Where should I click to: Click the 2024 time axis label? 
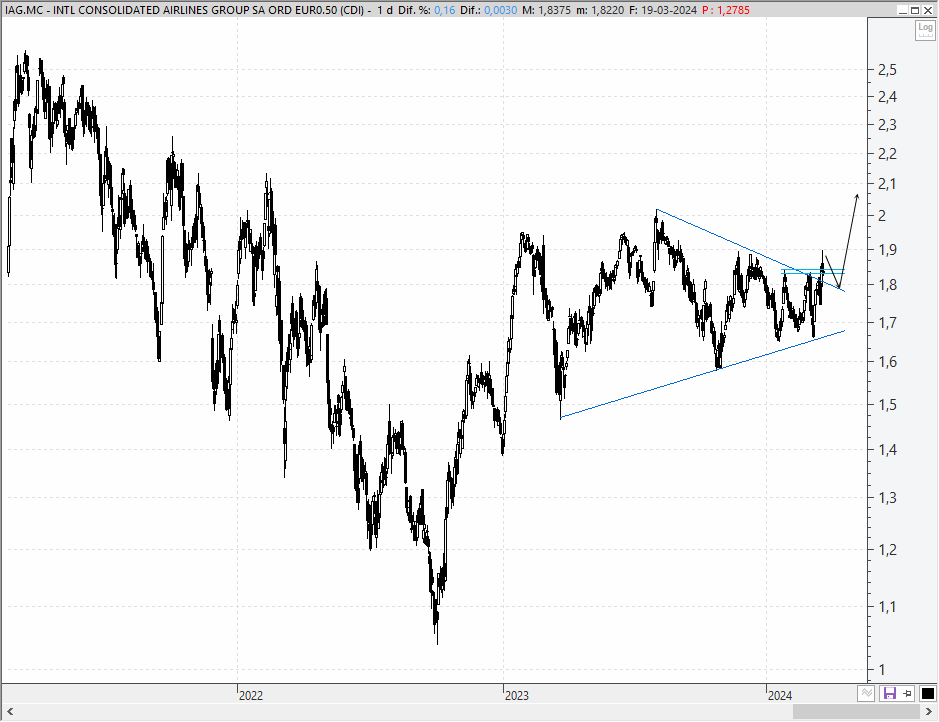coord(780,696)
